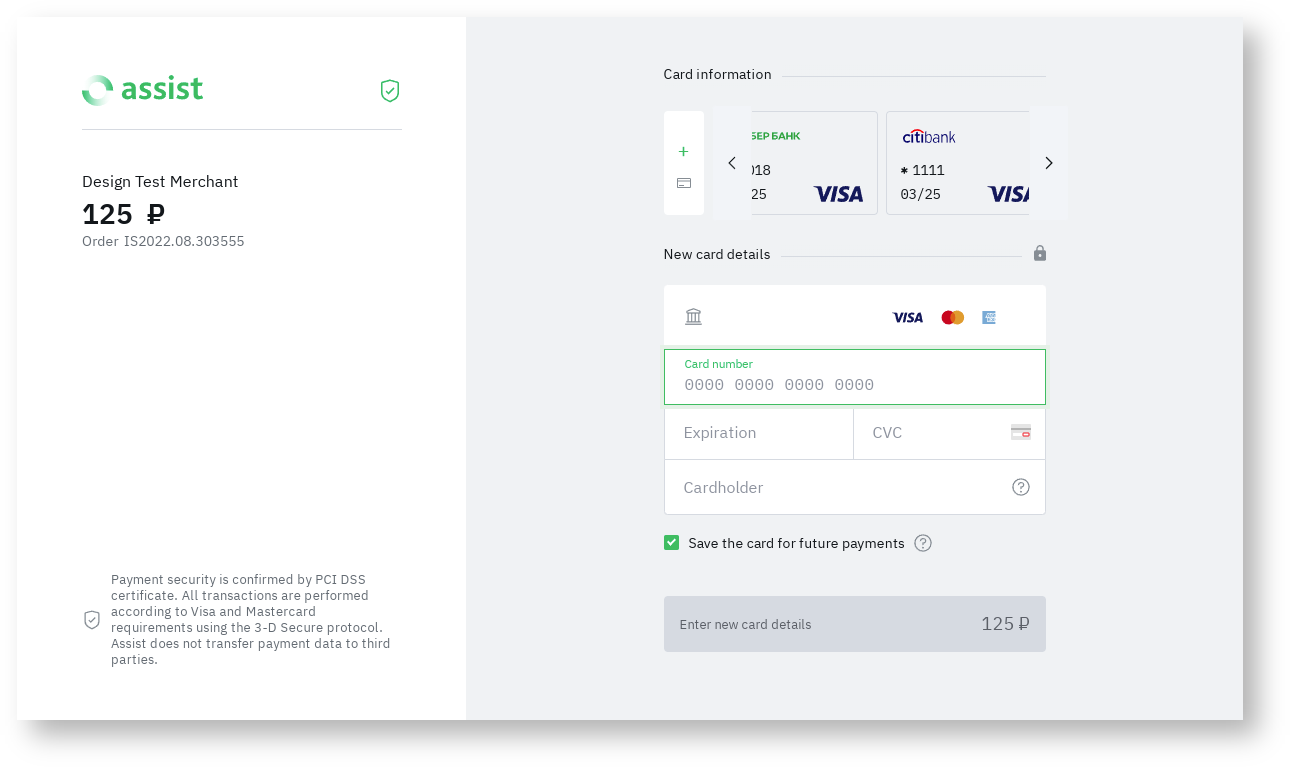Click the padlock icon near New card details
This screenshot has width=1291, height=768.
1040,254
